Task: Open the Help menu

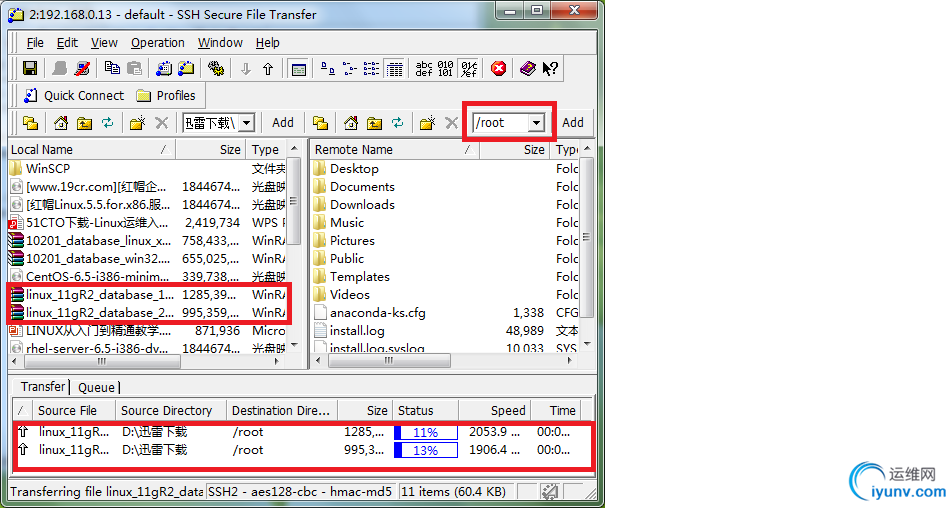Action: (267, 43)
